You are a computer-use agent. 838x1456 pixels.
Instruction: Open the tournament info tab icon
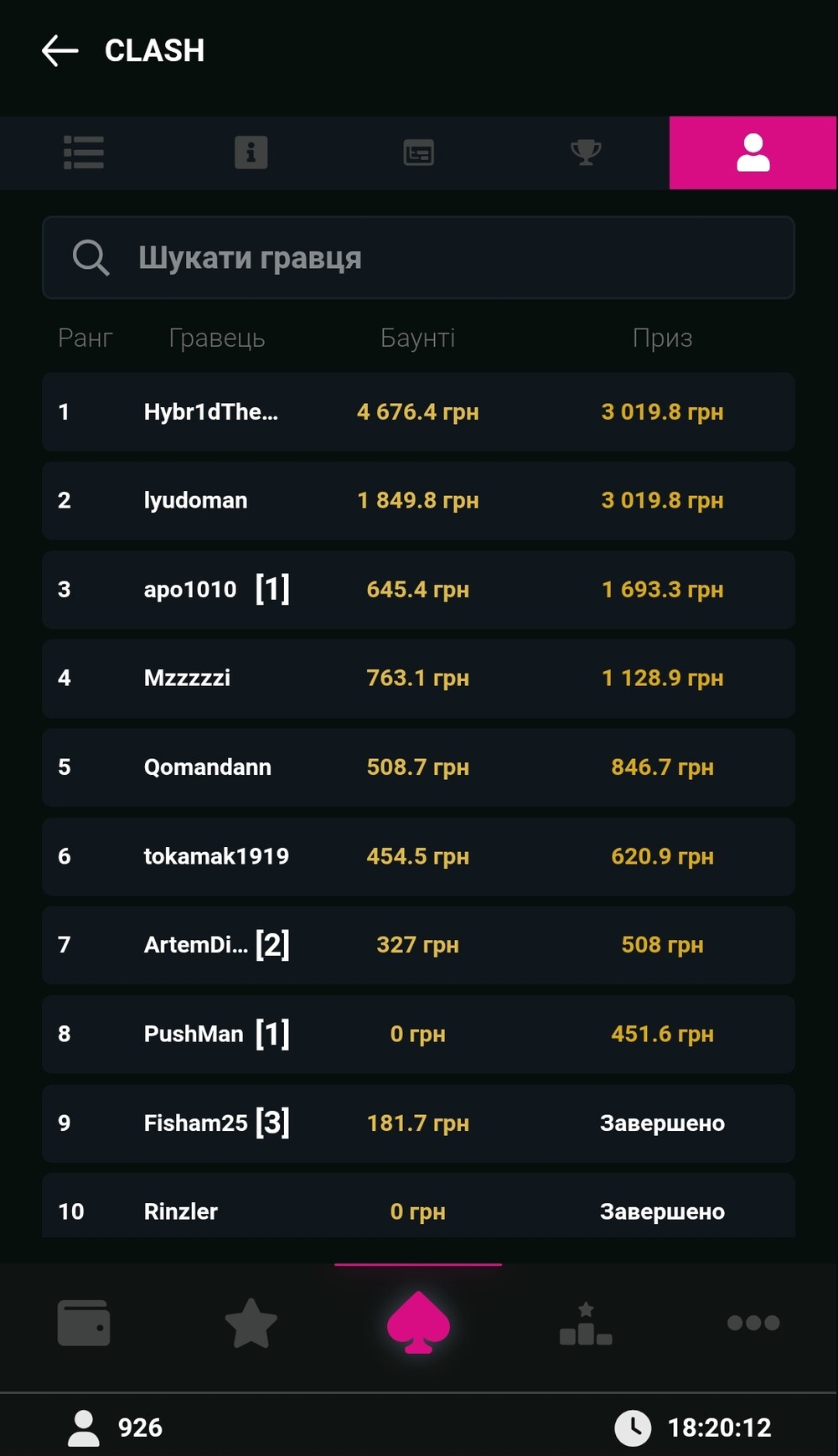[251, 152]
